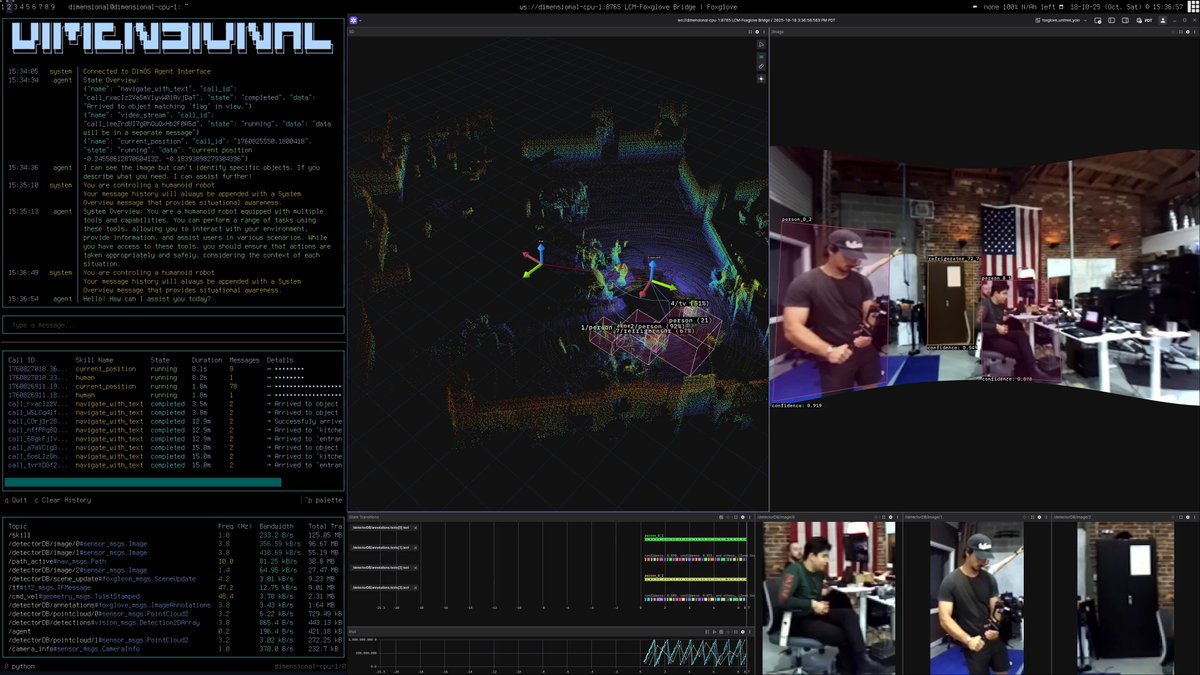Open the PDT timezone selector
The width and height of the screenshot is (1200, 675).
(x=1147, y=20)
